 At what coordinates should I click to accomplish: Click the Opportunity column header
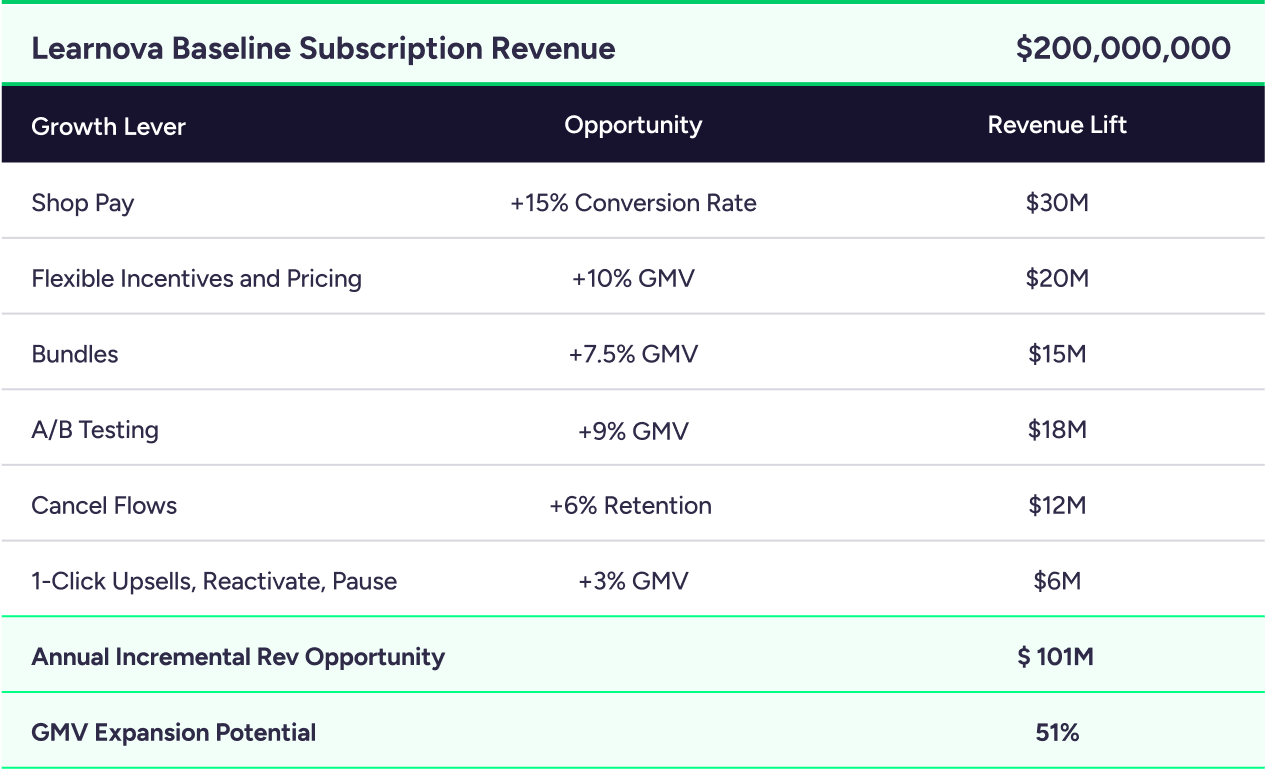(633, 125)
